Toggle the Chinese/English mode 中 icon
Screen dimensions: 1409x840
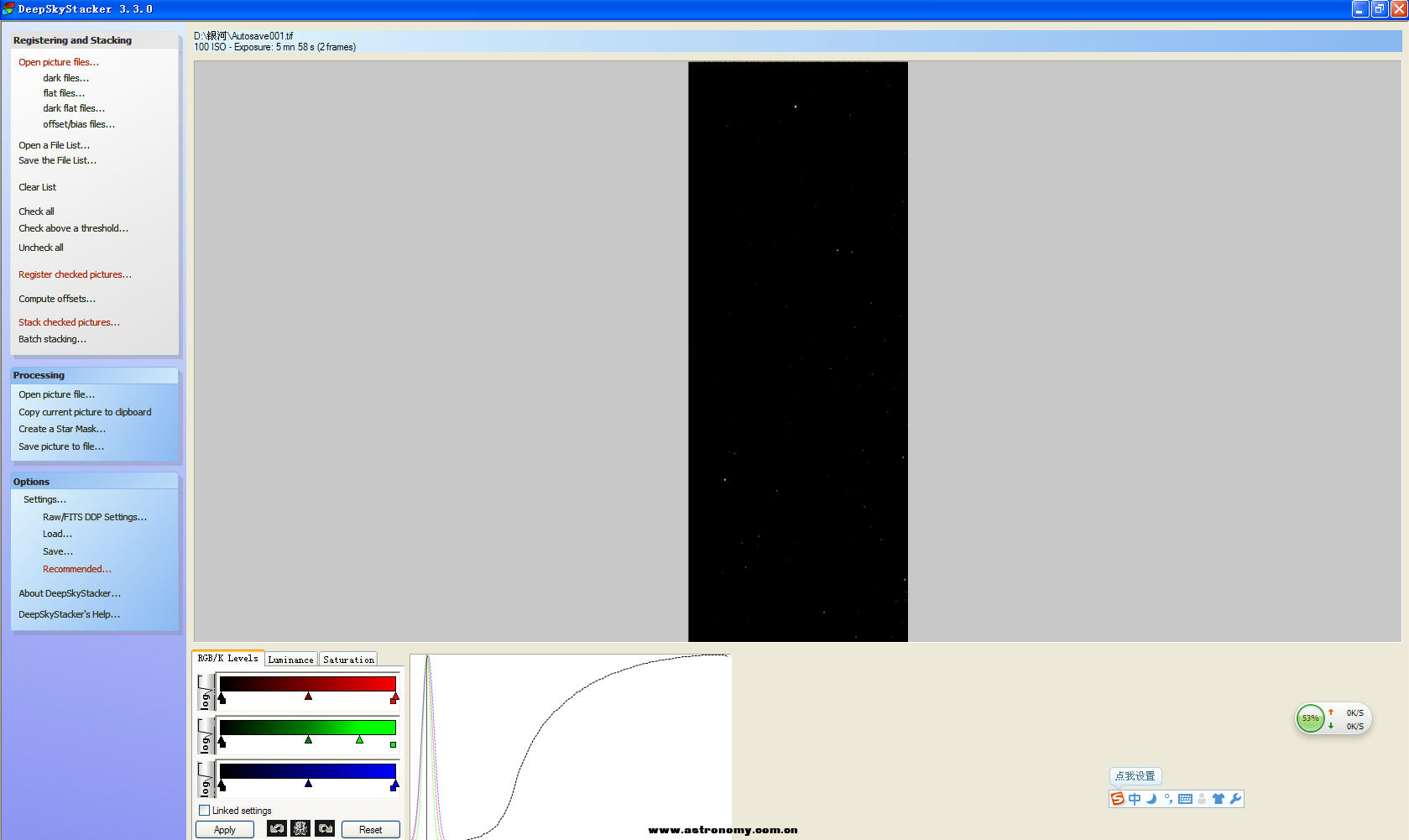click(x=1135, y=799)
